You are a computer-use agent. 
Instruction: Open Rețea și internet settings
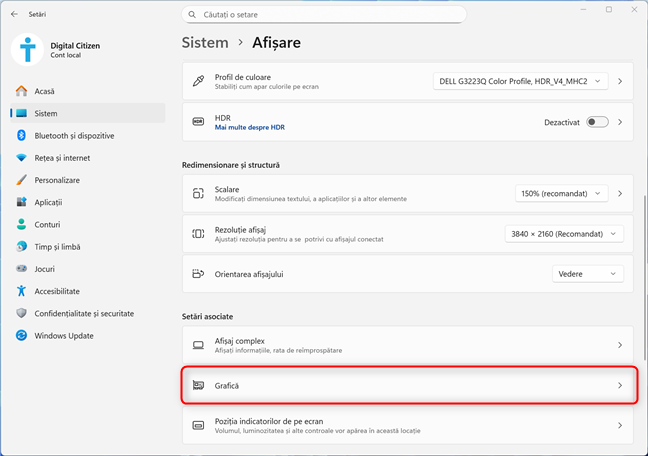coord(62,158)
